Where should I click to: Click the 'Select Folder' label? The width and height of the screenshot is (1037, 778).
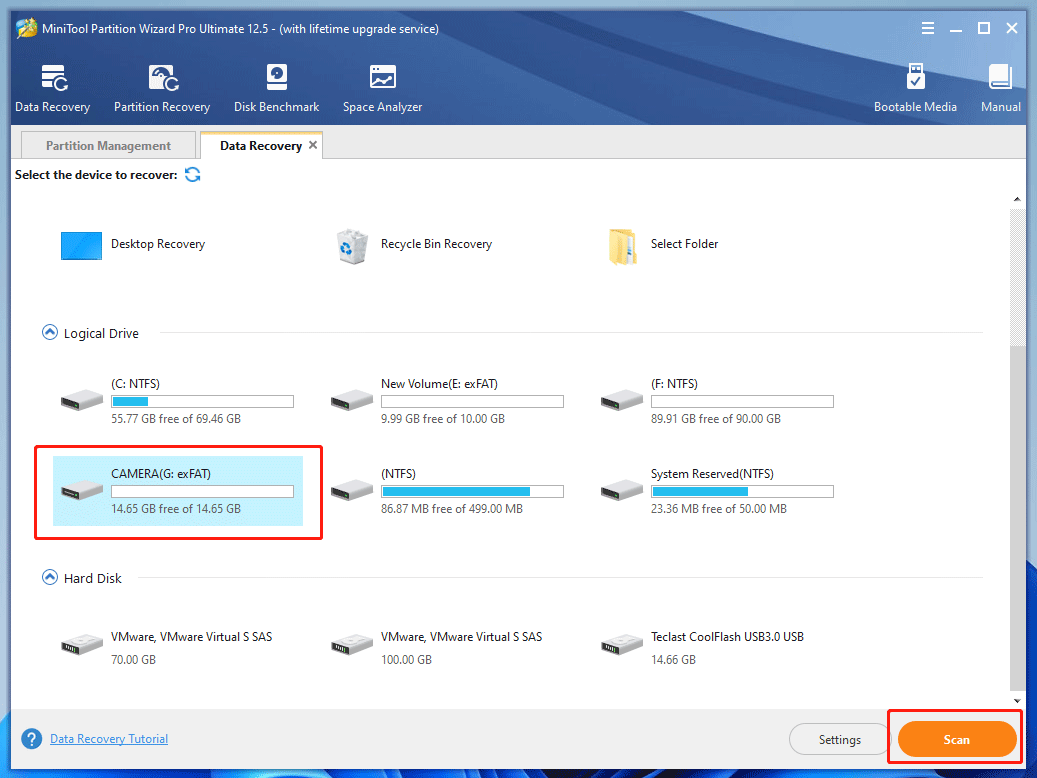click(684, 244)
